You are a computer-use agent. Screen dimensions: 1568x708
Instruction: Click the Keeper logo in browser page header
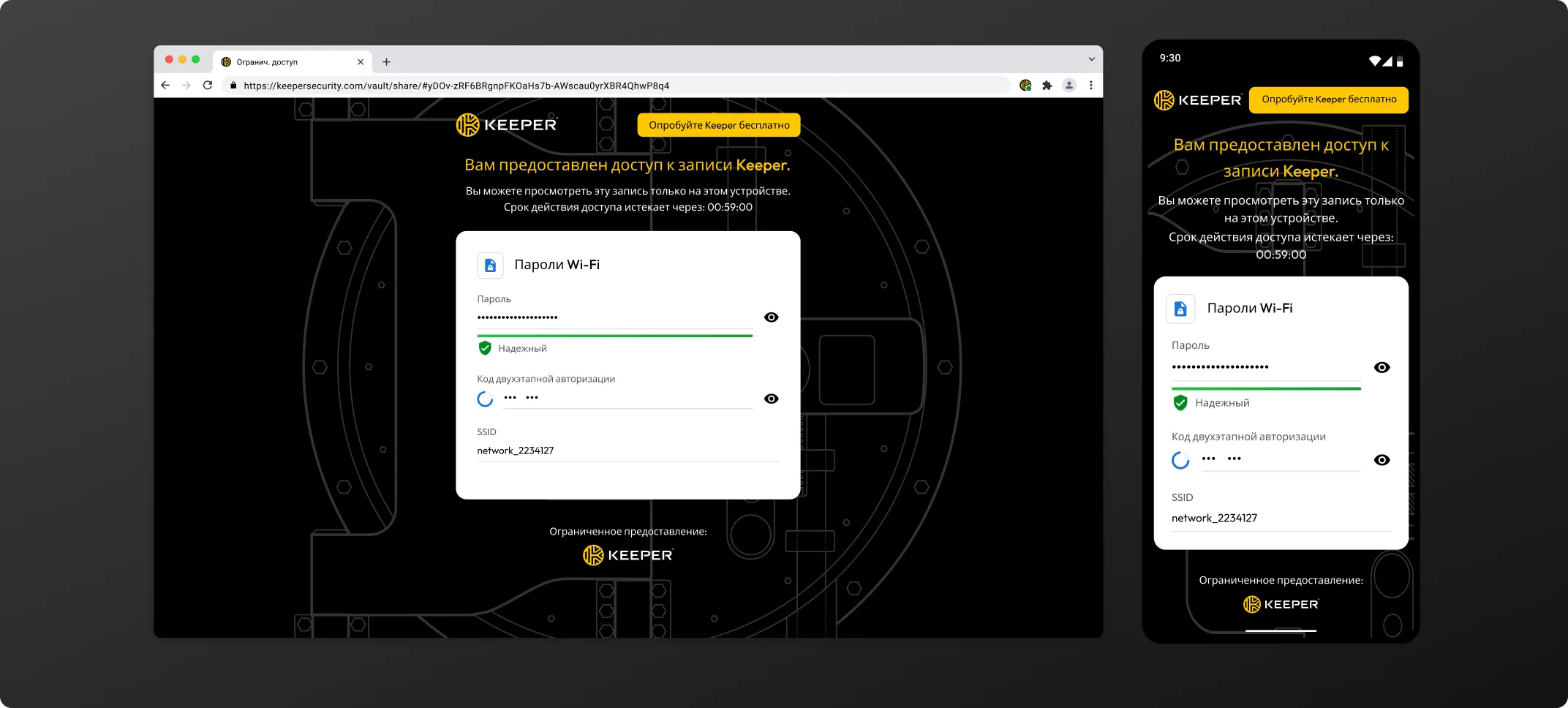click(x=507, y=125)
